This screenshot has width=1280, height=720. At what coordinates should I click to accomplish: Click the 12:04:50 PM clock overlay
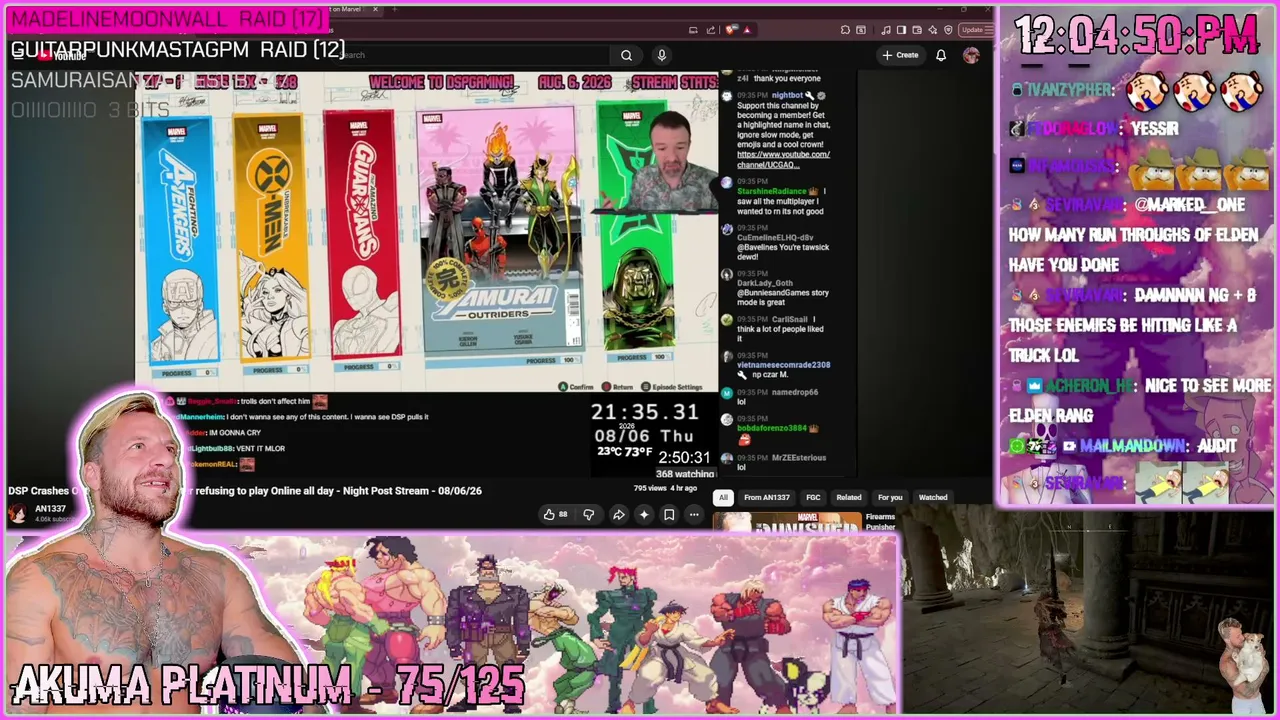point(1137,36)
